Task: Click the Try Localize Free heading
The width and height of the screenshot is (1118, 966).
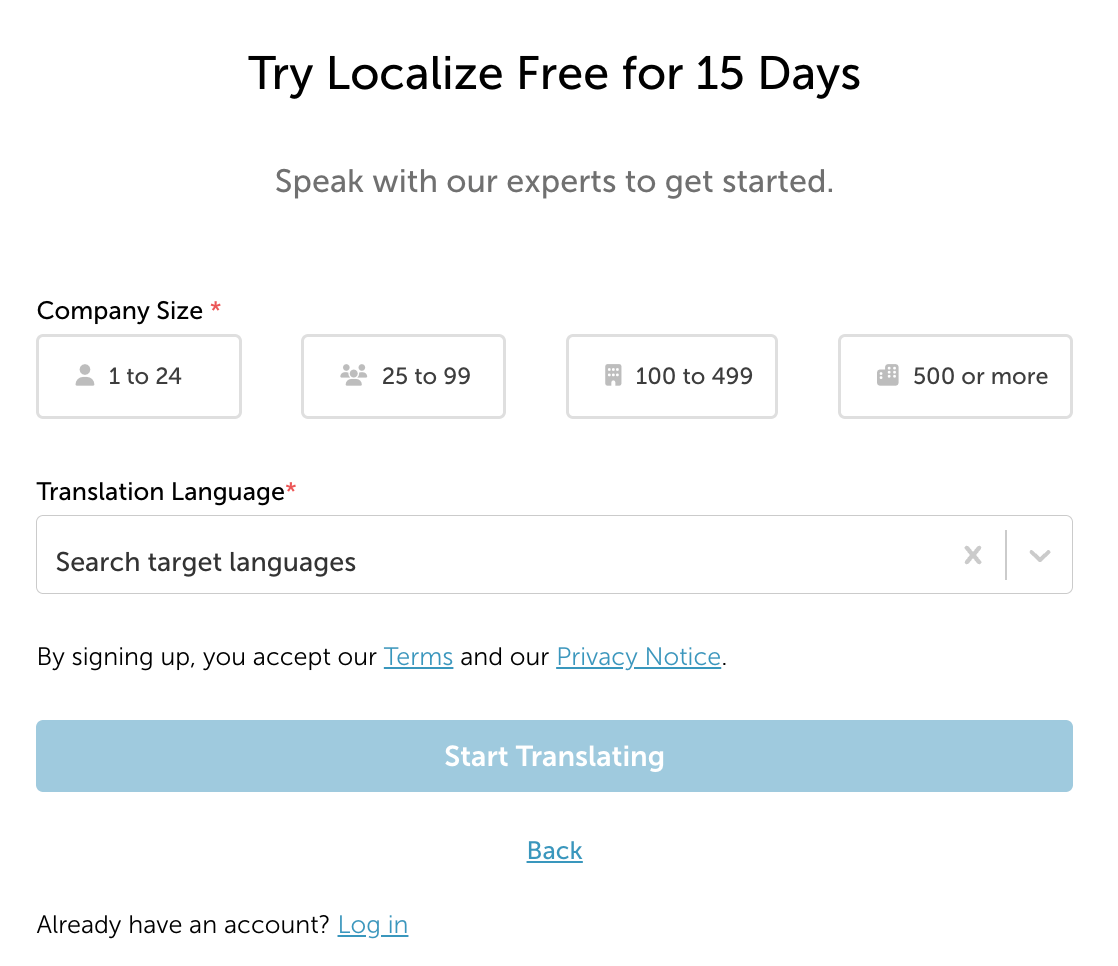Action: (555, 73)
